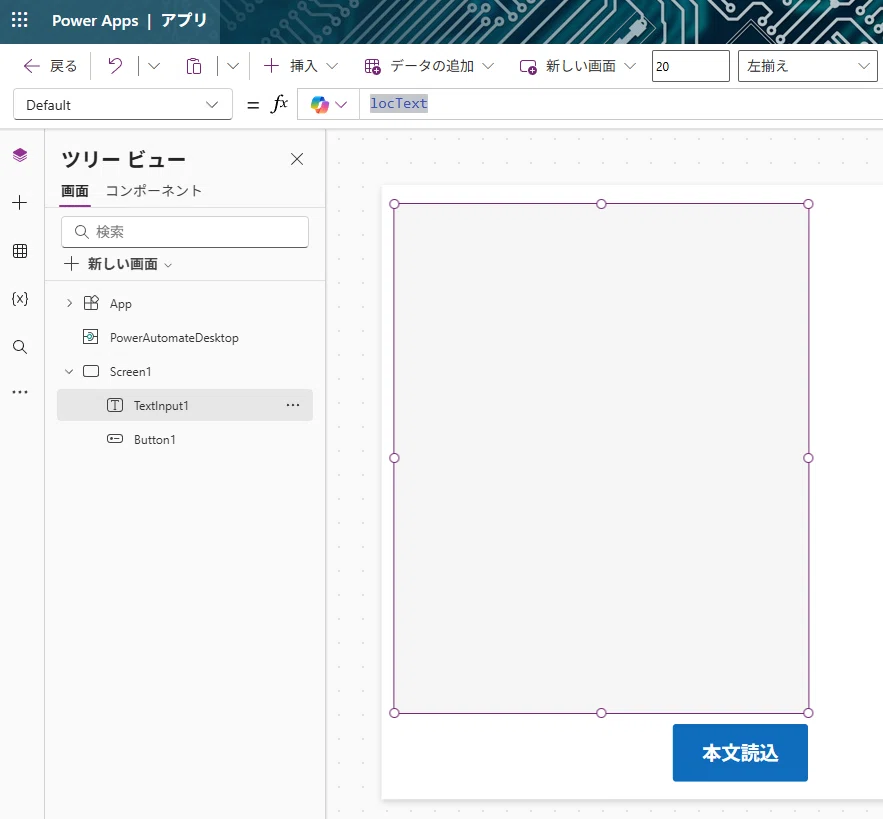Click the fx formula icon
The width and height of the screenshot is (883, 819).
pos(279,104)
